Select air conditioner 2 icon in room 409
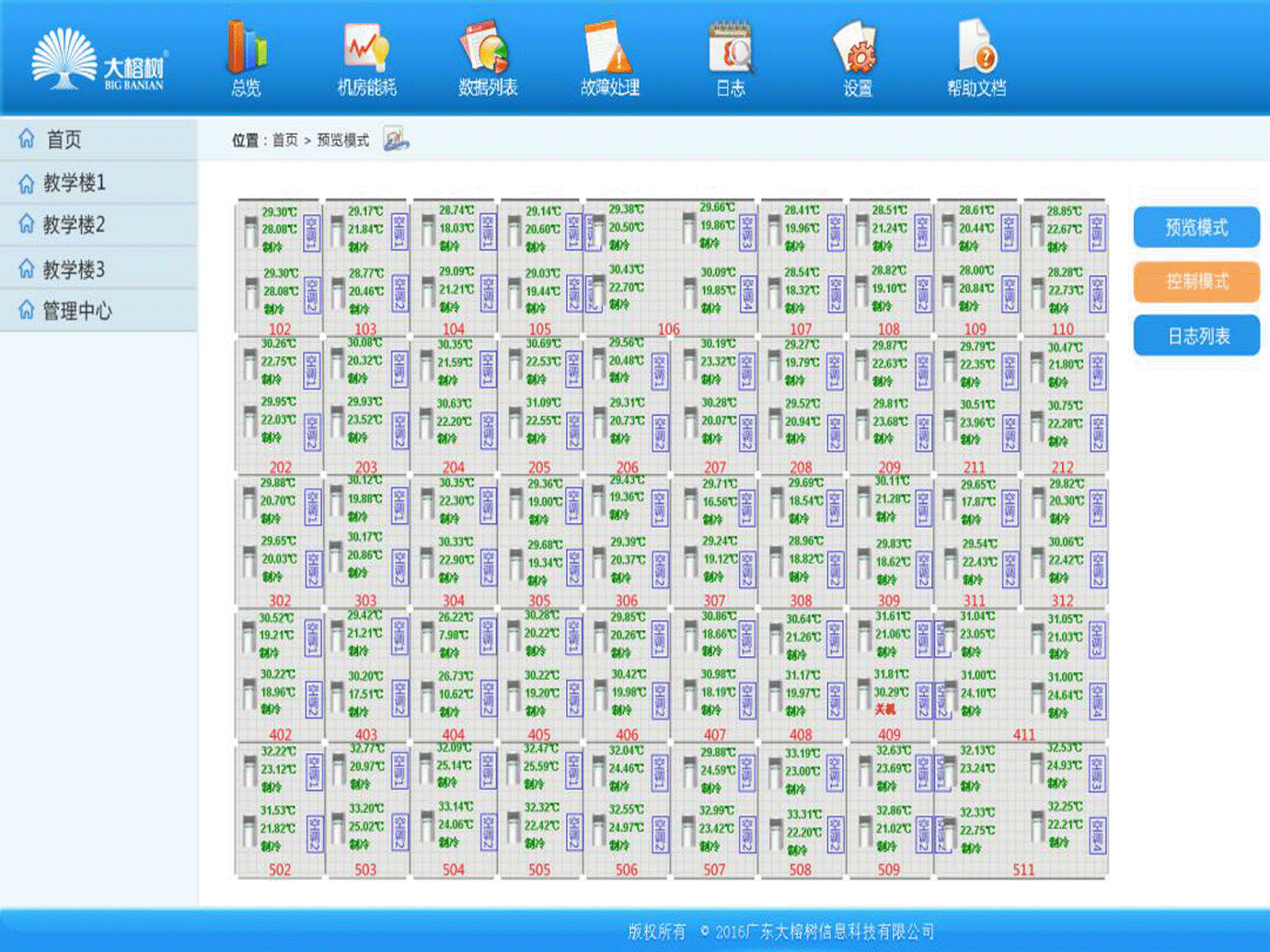This screenshot has height=952, width=1270. [x=863, y=694]
